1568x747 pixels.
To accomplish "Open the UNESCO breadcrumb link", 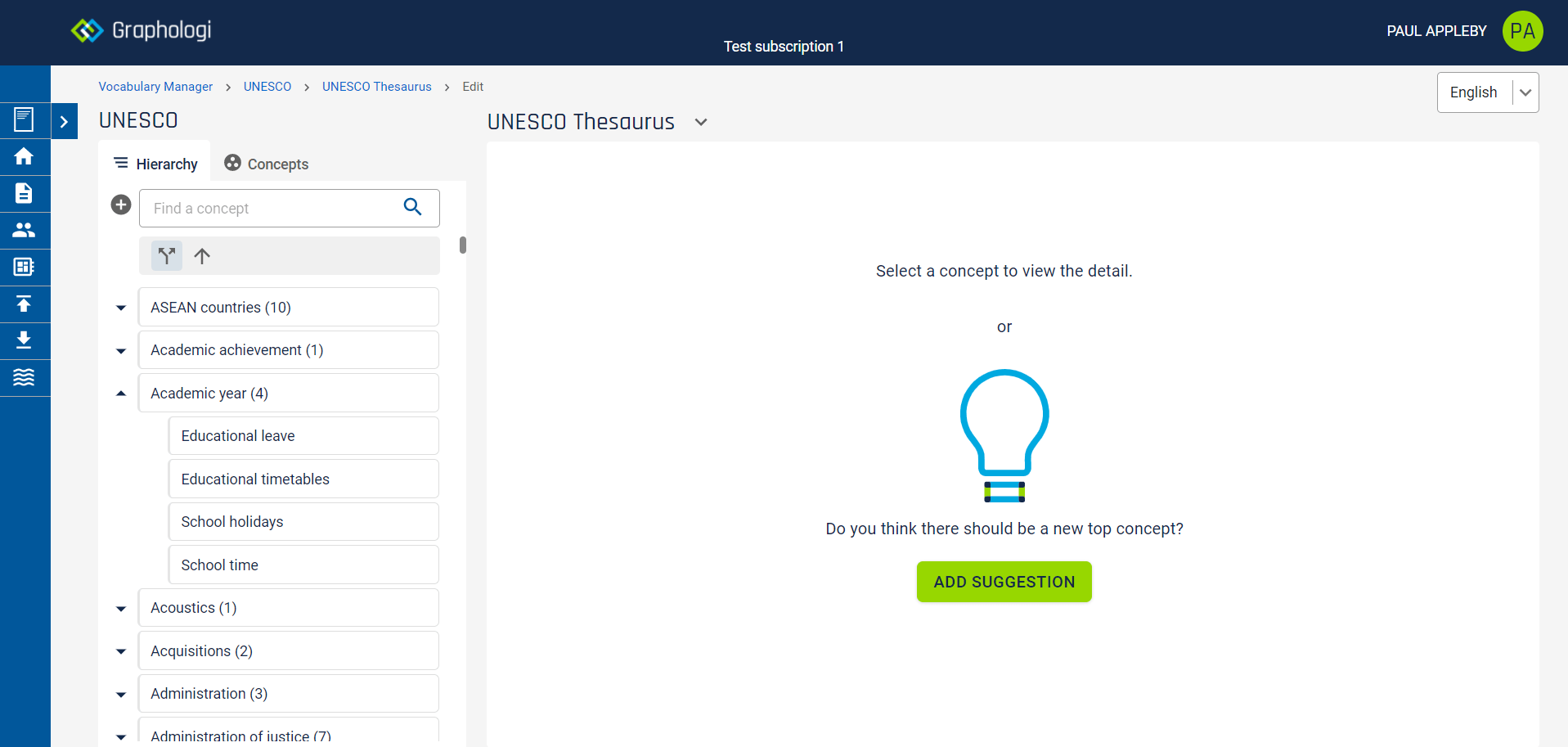I will tap(267, 87).
